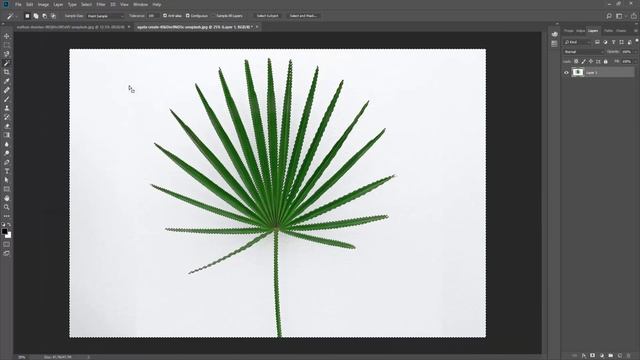640x360 pixels.
Task: Open the Kind layer filter dropdown
Action: (x=577, y=42)
